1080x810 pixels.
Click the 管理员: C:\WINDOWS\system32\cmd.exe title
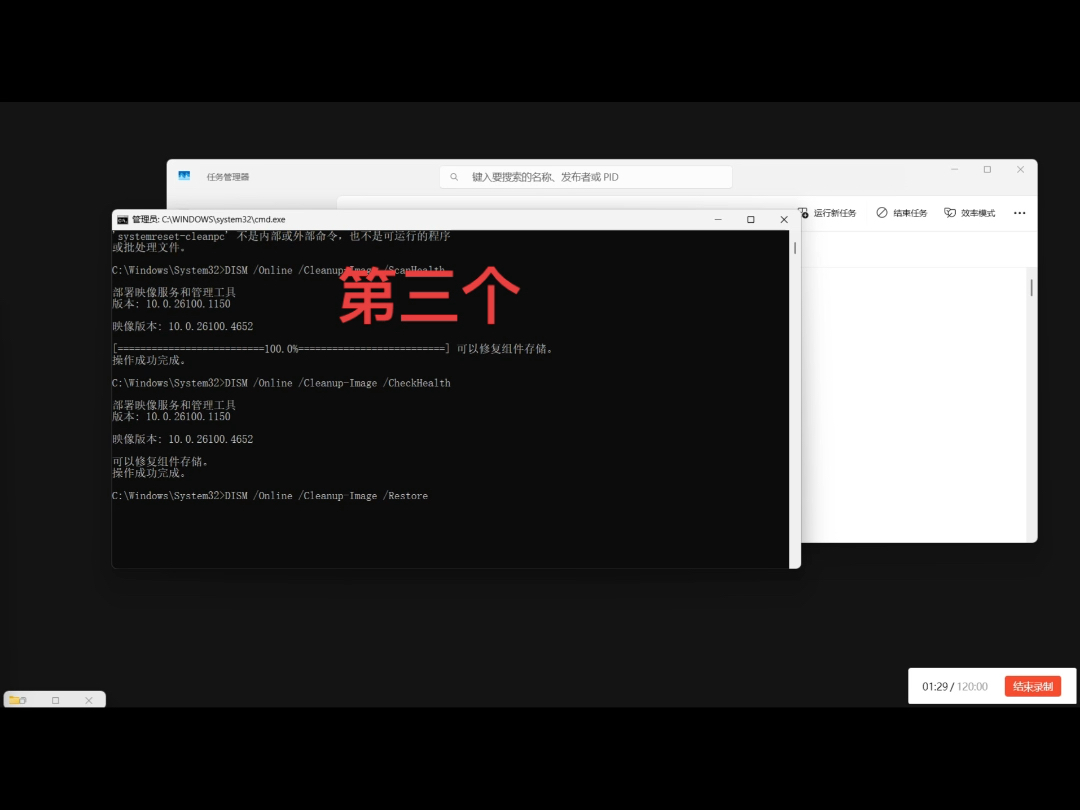(209, 220)
